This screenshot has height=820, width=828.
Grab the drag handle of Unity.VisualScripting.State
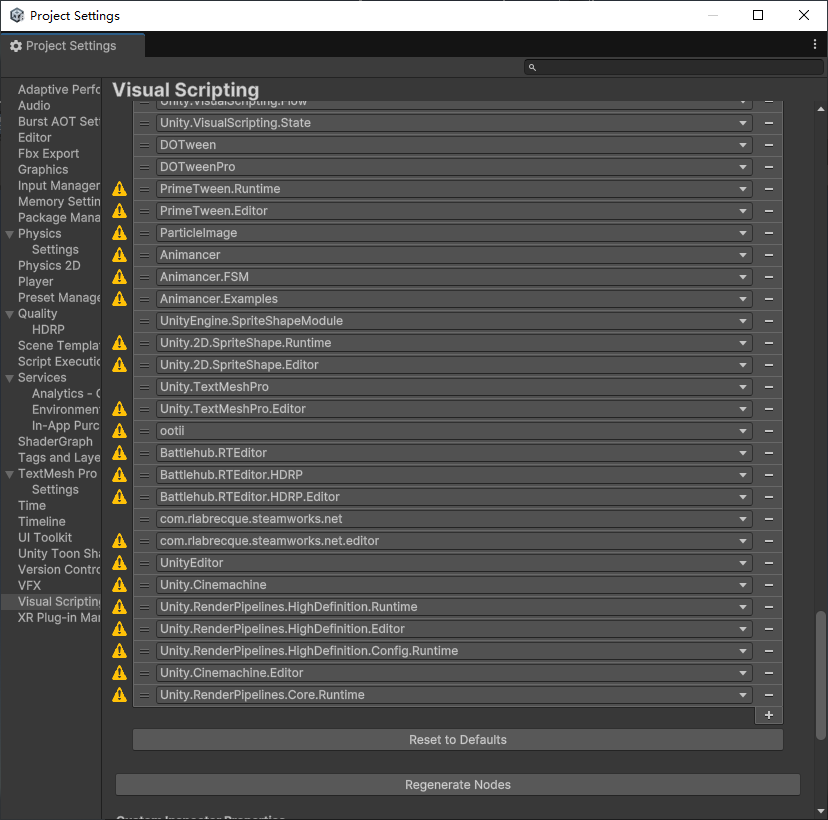tap(144, 123)
